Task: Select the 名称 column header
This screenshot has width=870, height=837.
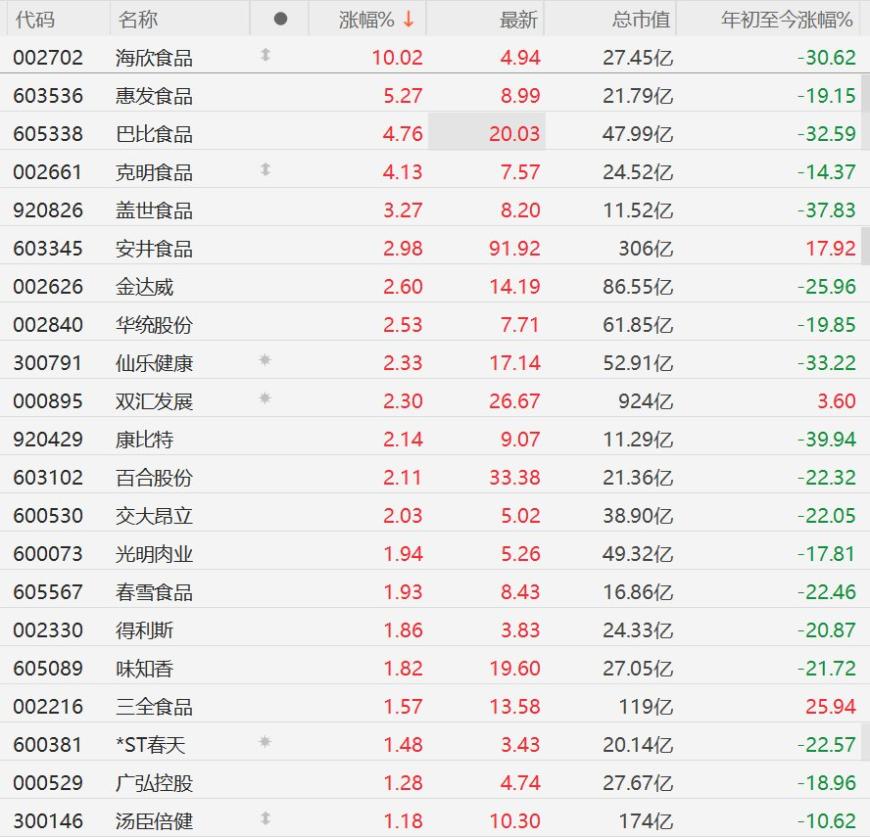Action: (138, 20)
